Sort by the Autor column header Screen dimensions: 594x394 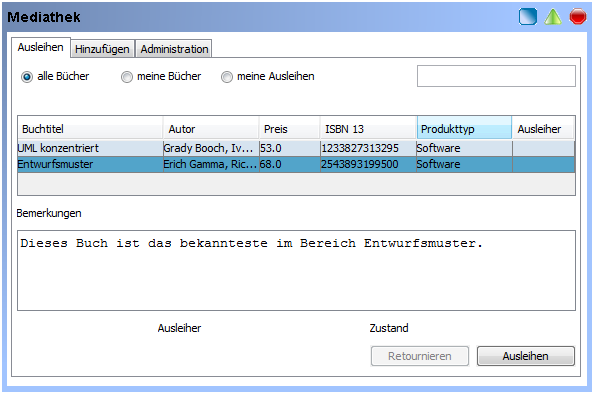click(x=211, y=129)
